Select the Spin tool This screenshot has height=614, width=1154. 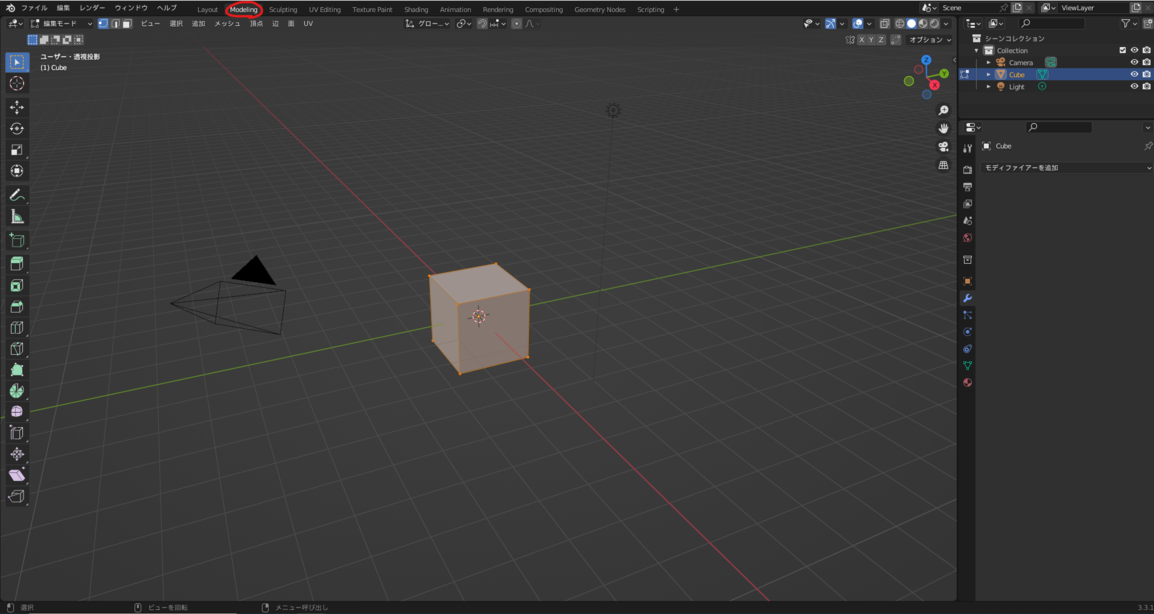(16, 391)
